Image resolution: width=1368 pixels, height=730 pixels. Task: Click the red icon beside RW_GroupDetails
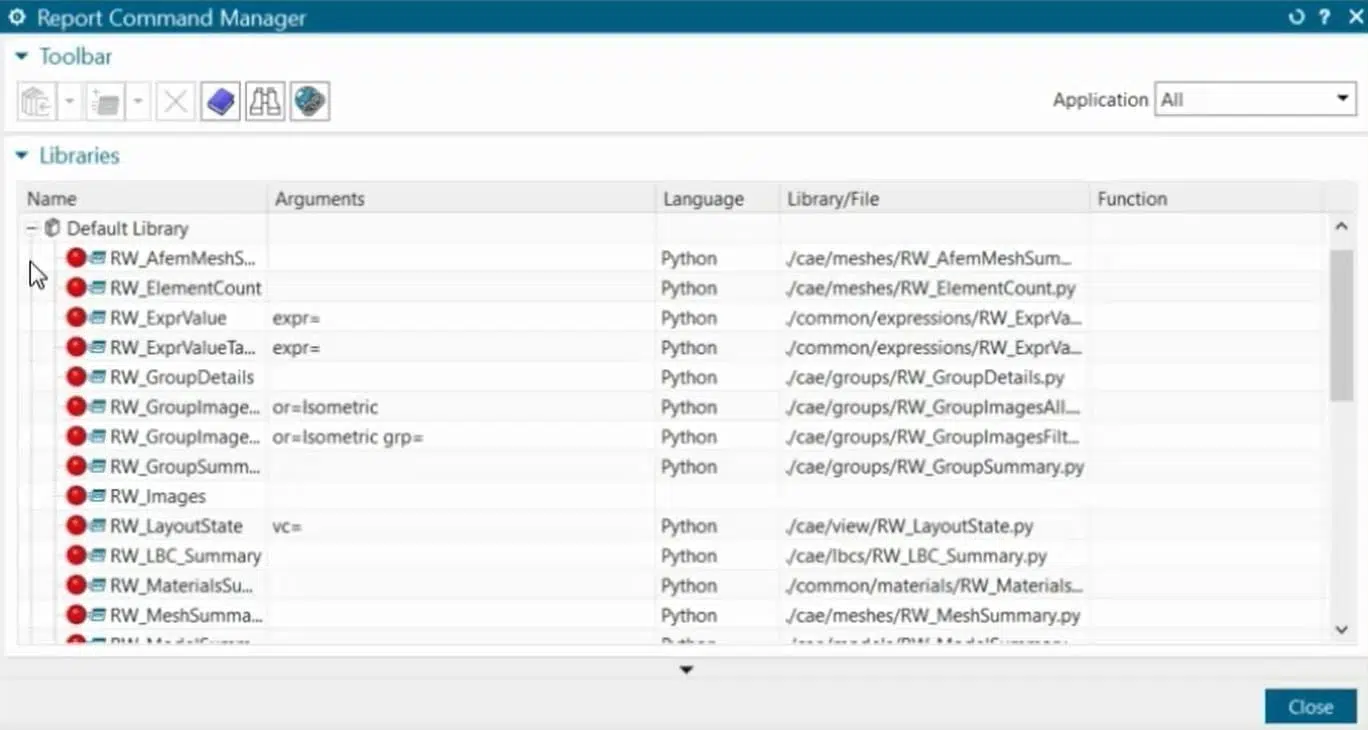[x=76, y=377]
